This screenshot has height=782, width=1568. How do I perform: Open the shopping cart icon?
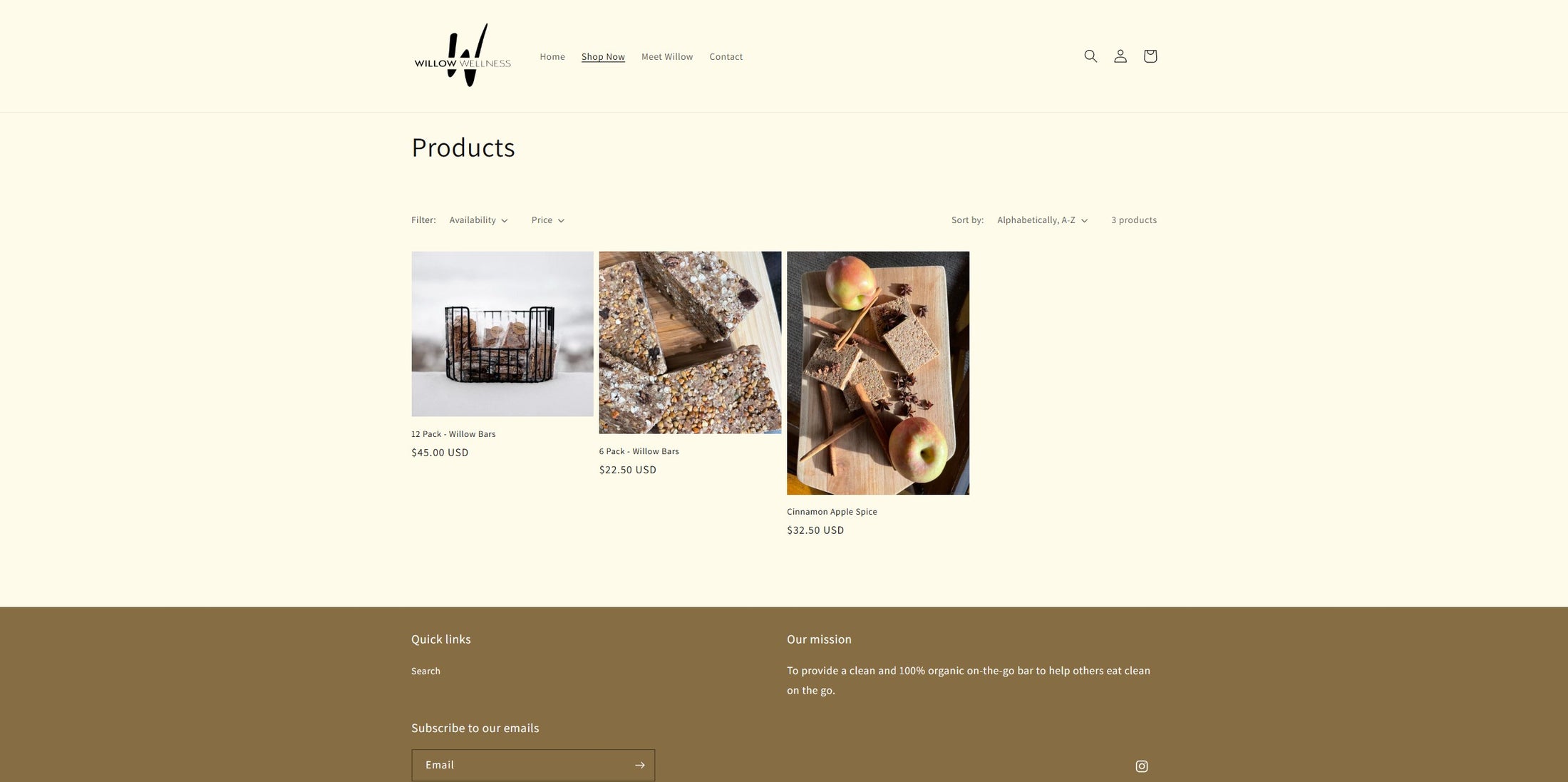(x=1150, y=56)
